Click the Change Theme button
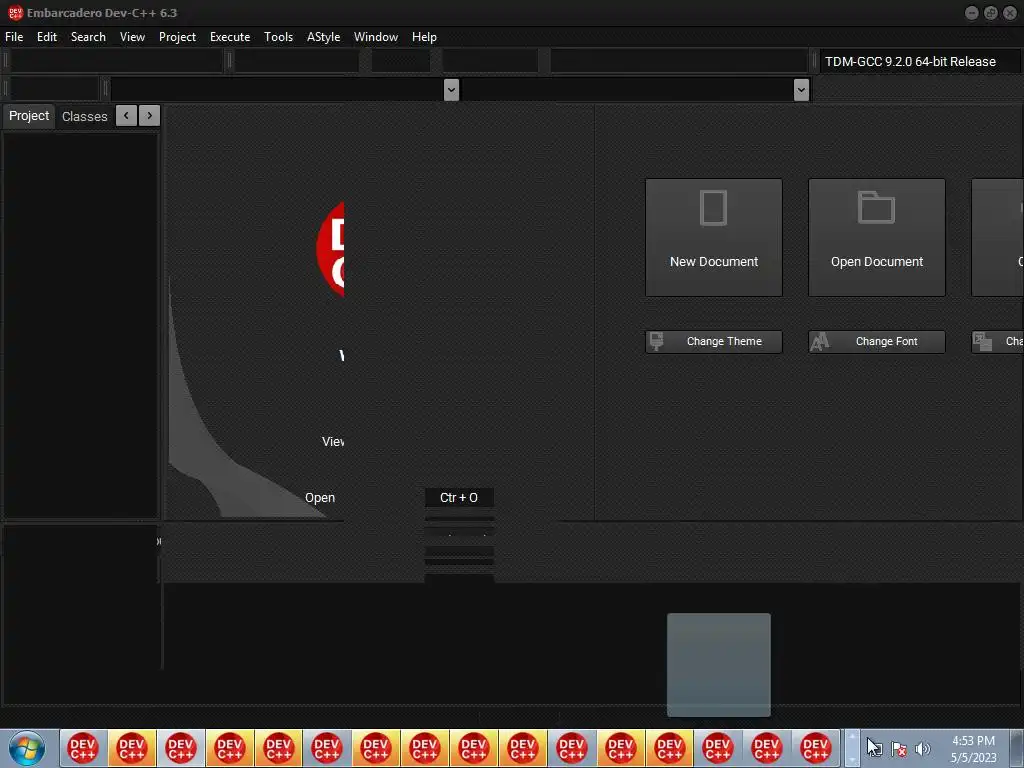Image resolution: width=1024 pixels, height=768 pixels. 714,342
